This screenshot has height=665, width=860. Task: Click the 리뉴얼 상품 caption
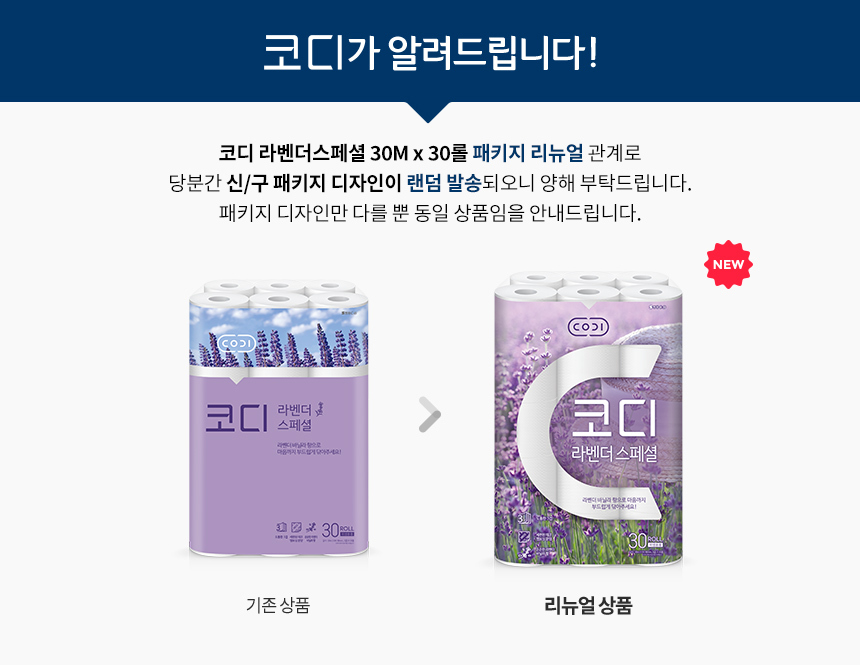tap(589, 605)
